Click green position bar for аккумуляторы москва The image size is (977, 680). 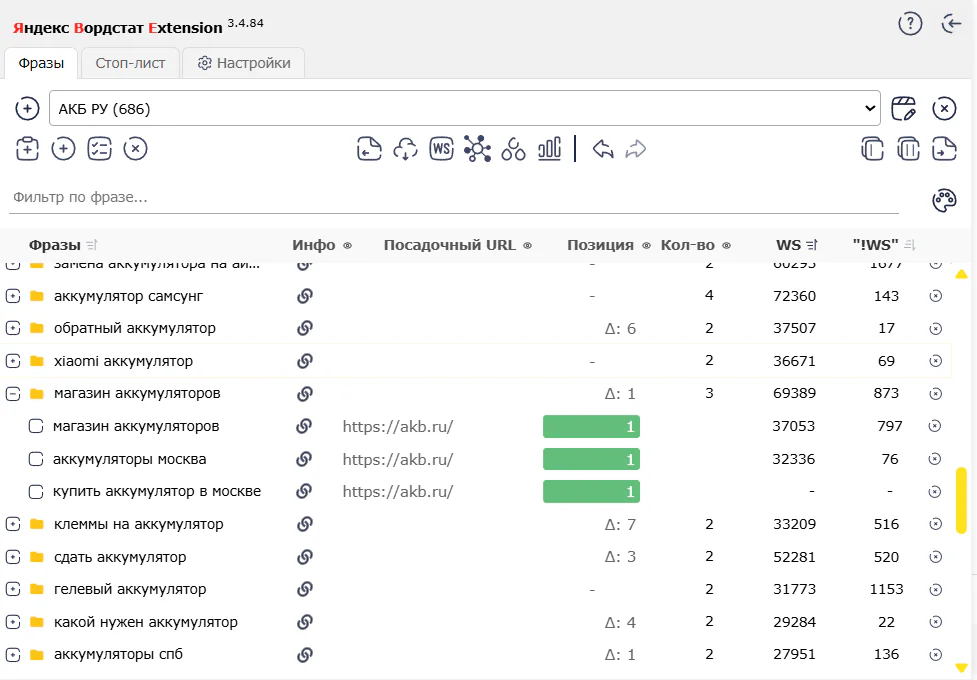point(591,459)
